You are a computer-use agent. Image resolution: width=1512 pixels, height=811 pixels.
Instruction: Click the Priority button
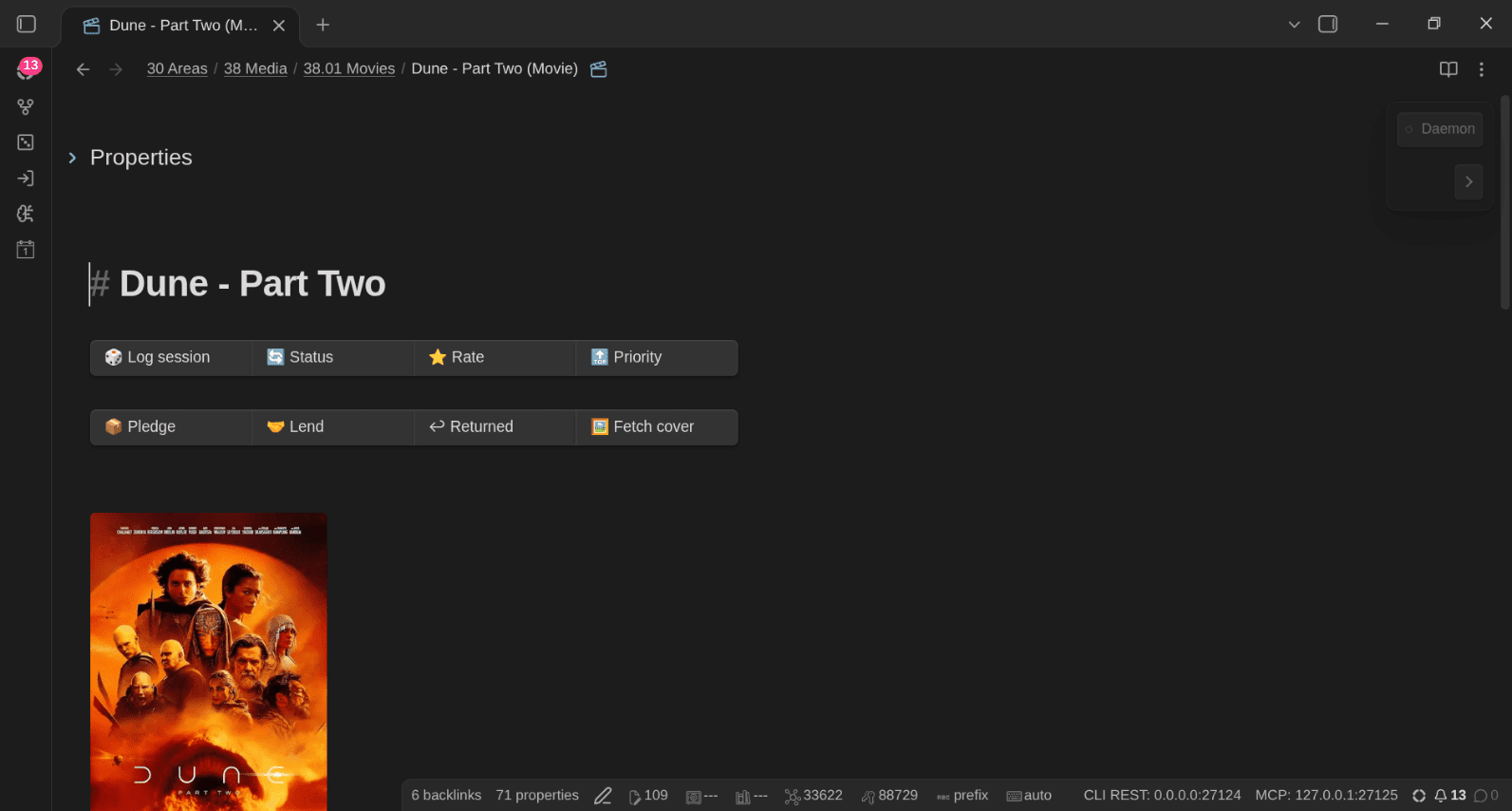657,358
